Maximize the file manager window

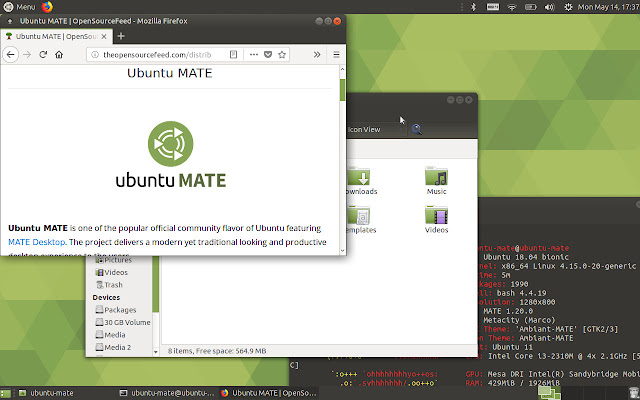click(460, 100)
